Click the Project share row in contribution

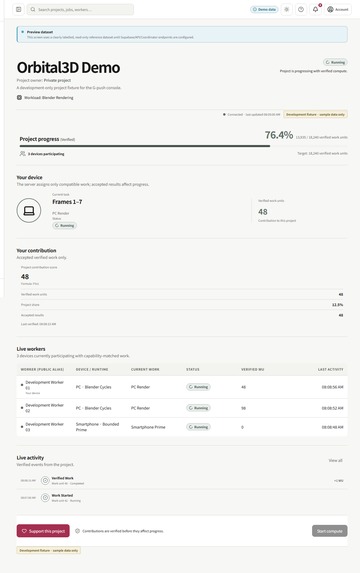(182, 305)
